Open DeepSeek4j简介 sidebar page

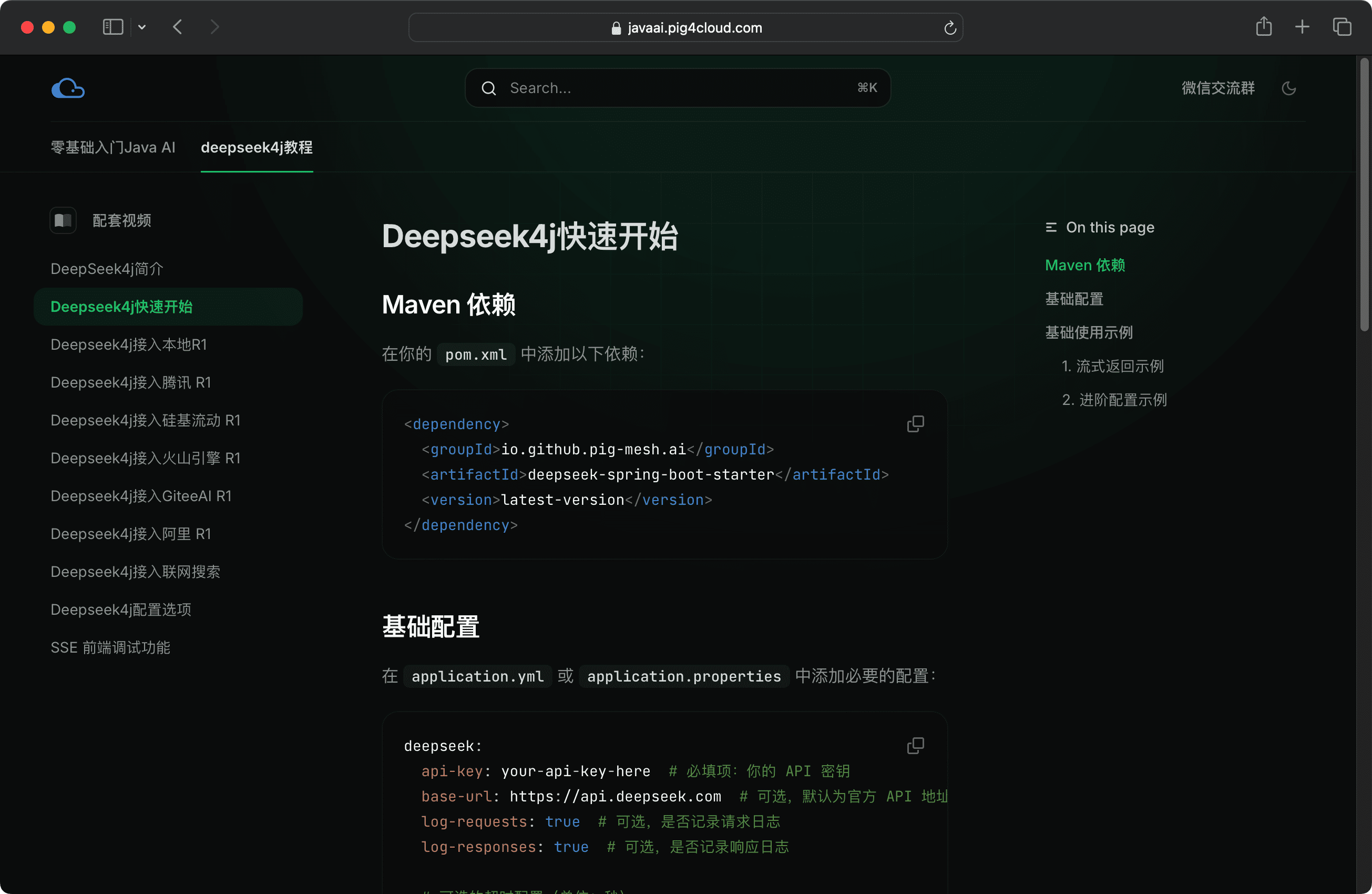coord(107,269)
